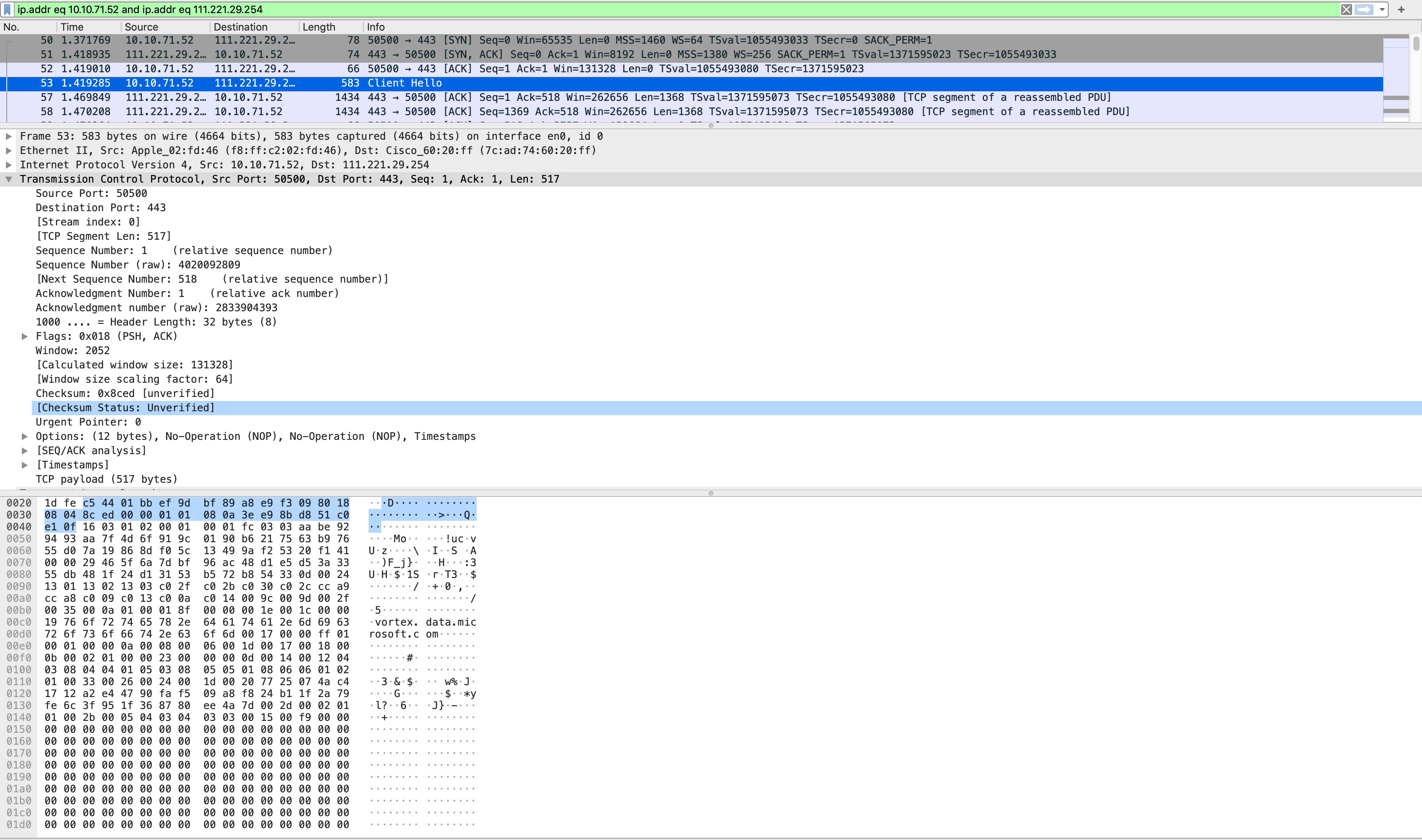Select the Sequence Number: 1 field
The image size is (1422, 840).
click(x=184, y=251)
